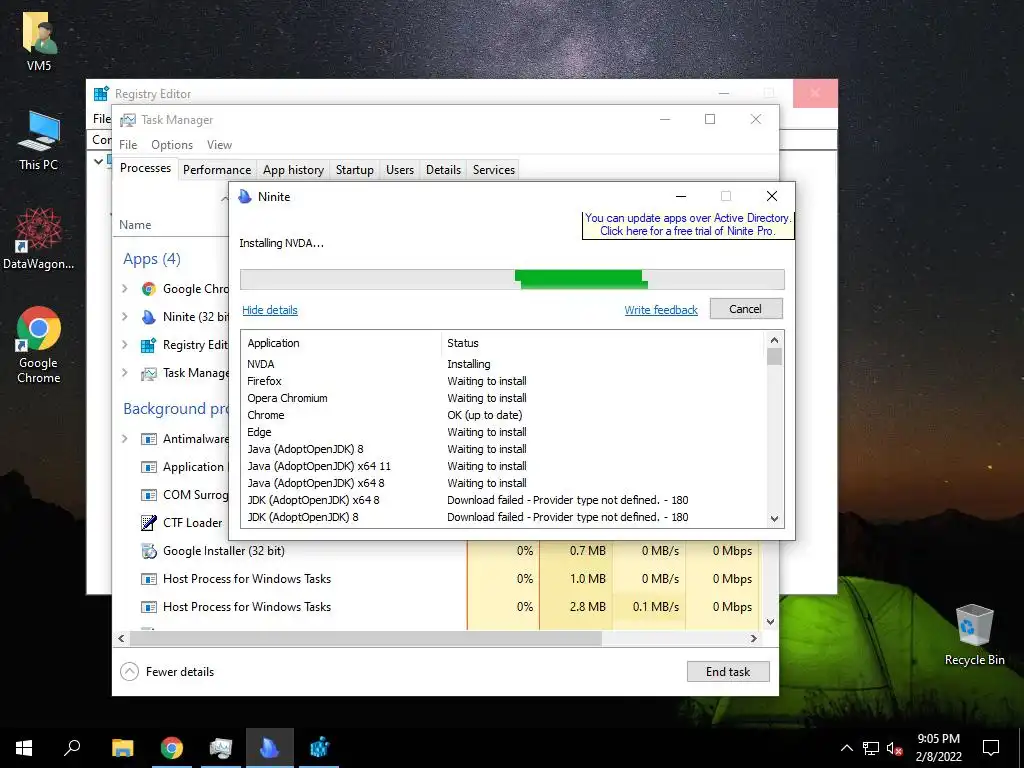The image size is (1024, 768).
Task: Expand the Task Manager process group
Action: pos(125,373)
